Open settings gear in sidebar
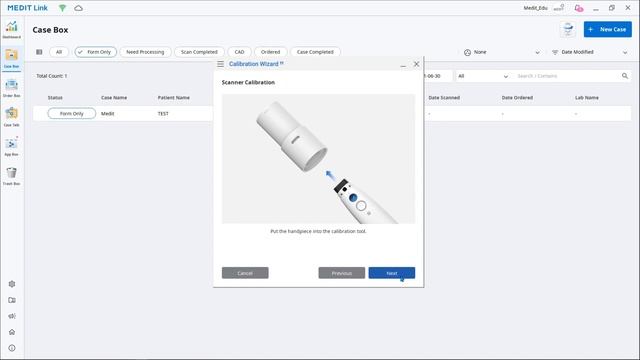This screenshot has width=640, height=360. point(12,284)
